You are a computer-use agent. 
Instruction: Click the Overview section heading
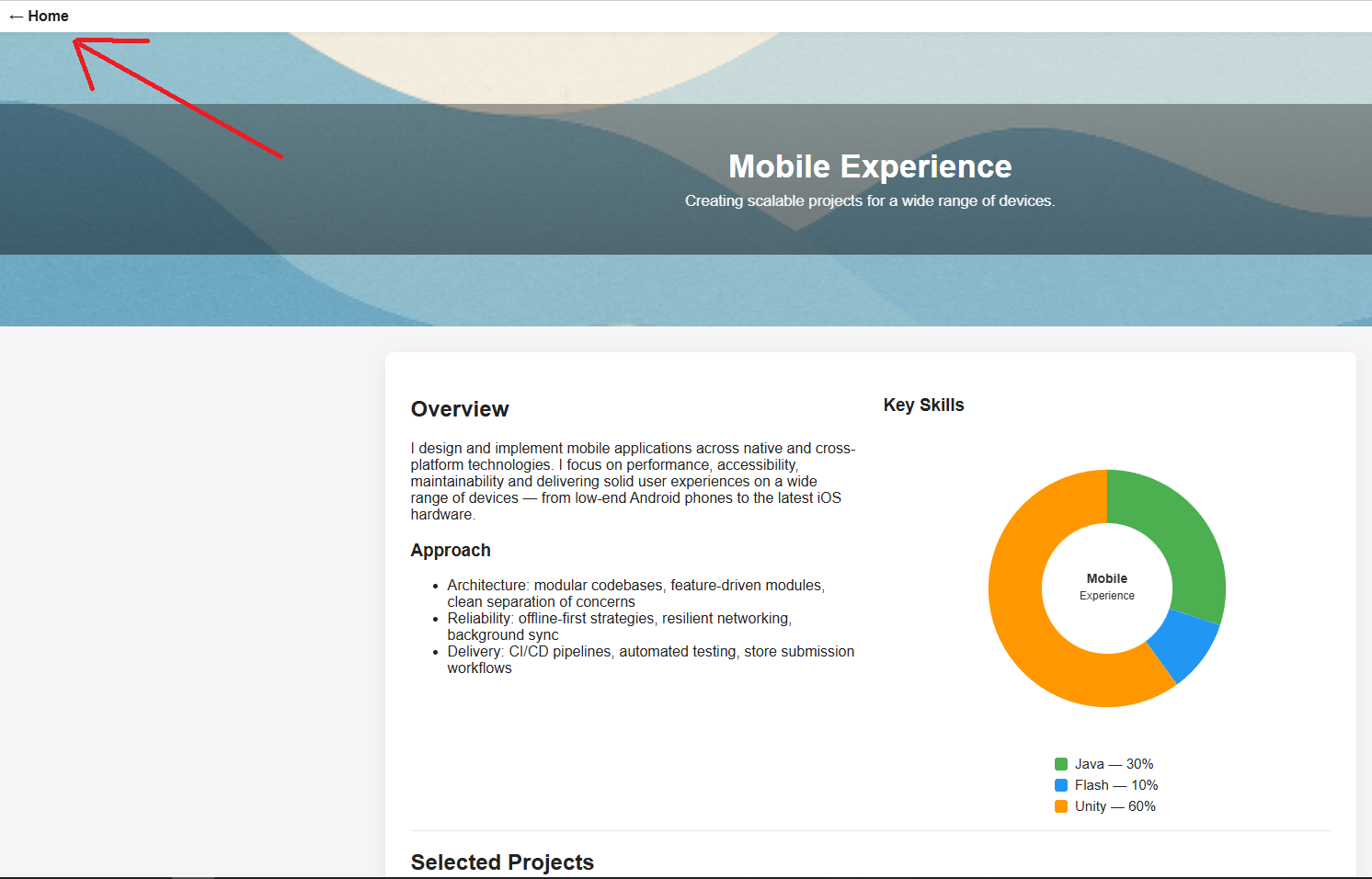[460, 409]
